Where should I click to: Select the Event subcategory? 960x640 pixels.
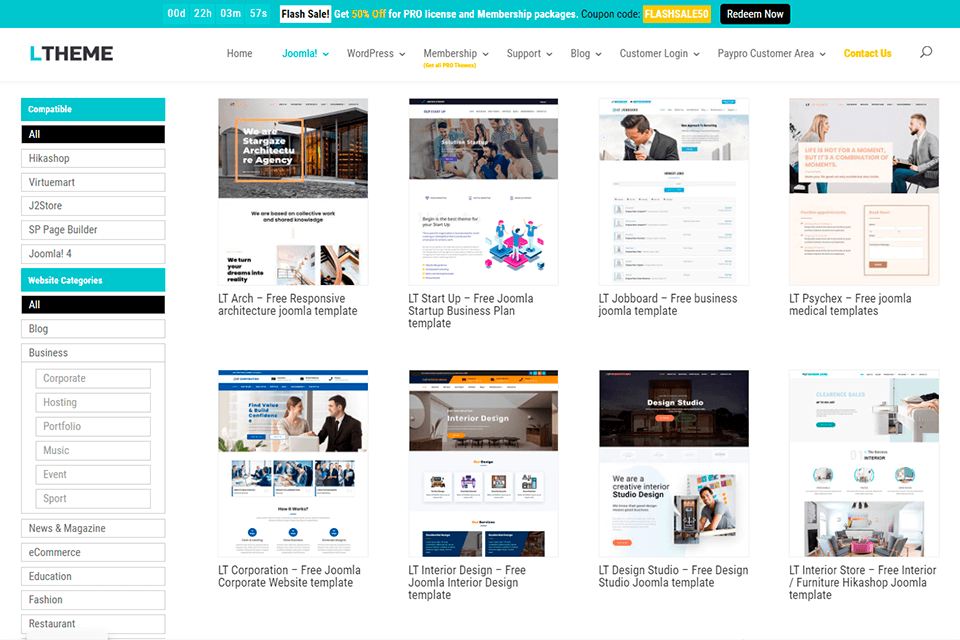pyautogui.click(x=93, y=475)
